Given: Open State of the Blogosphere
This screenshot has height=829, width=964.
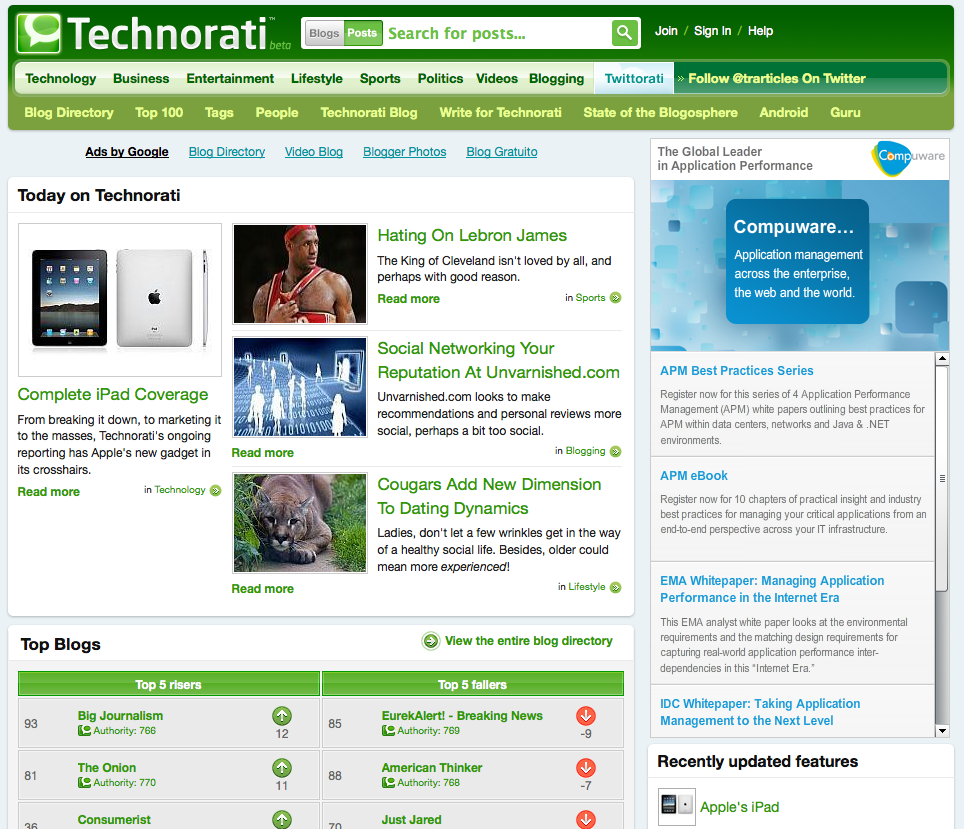Looking at the screenshot, I should coord(660,113).
